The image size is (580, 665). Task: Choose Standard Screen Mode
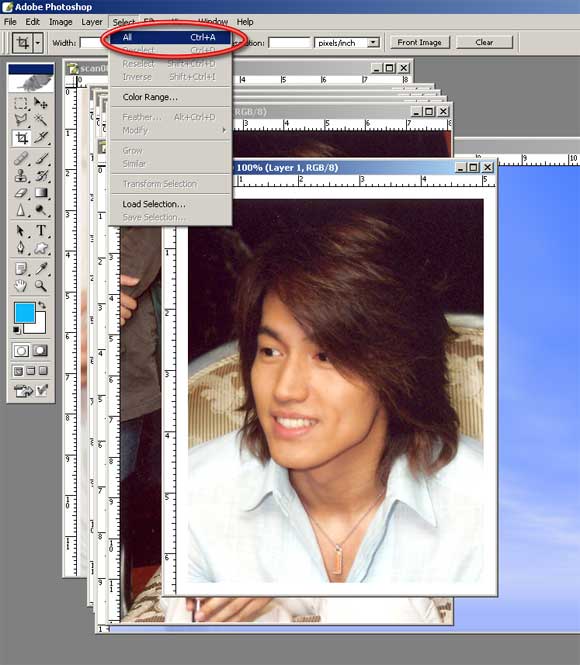coord(18,371)
